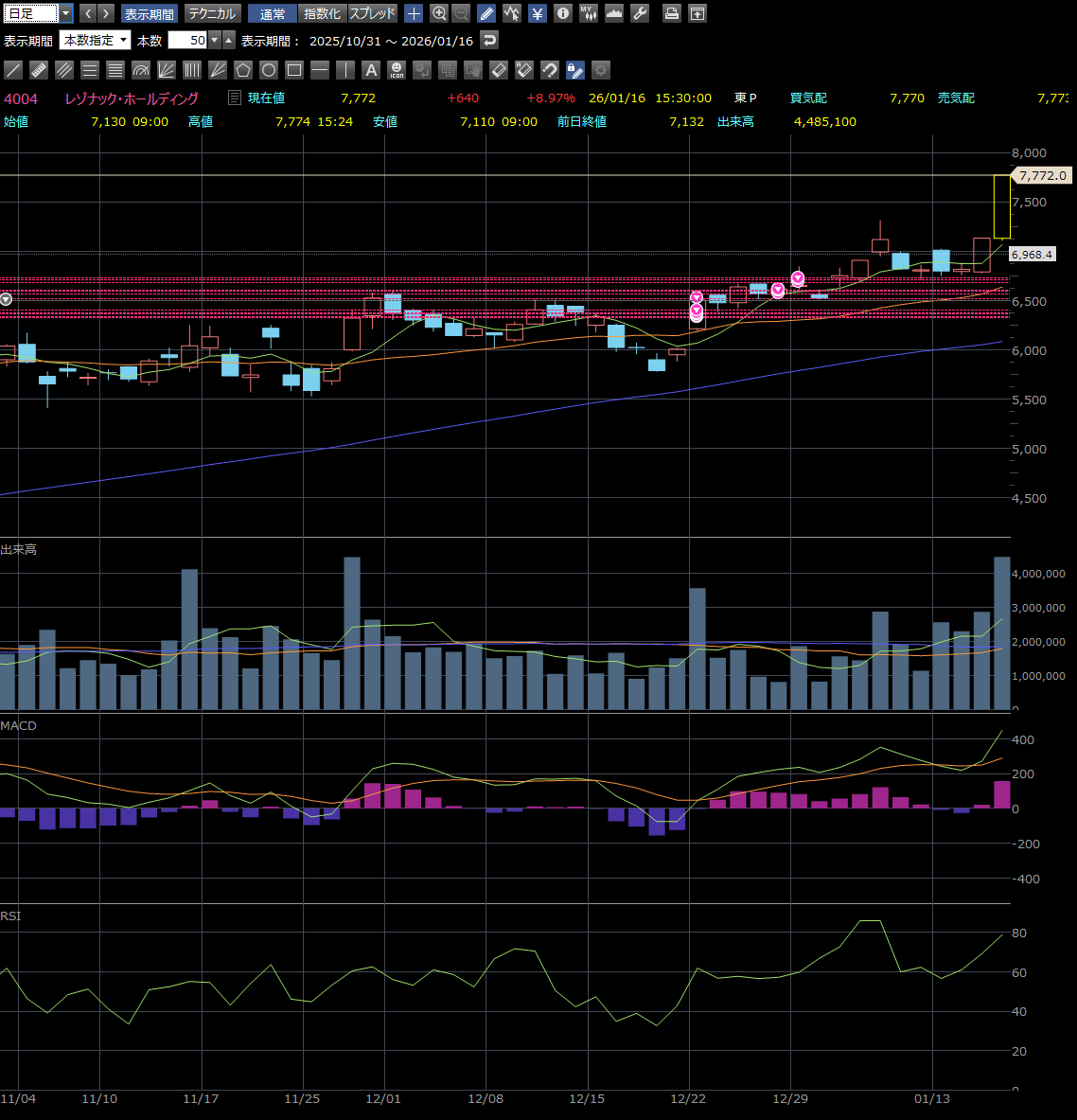Select the スプレッド chart mode tab
Image resolution: width=1077 pixels, height=1120 pixels.
point(372,13)
